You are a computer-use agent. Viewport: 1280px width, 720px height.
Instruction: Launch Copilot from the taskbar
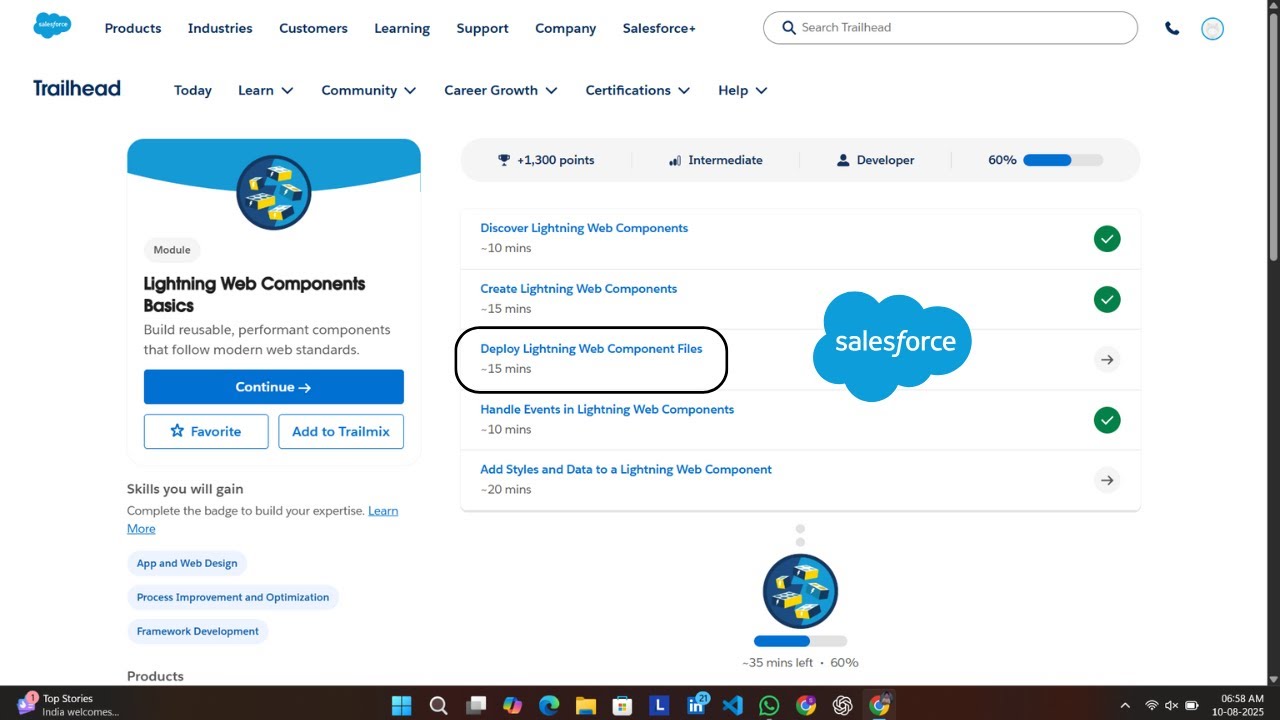(x=512, y=705)
